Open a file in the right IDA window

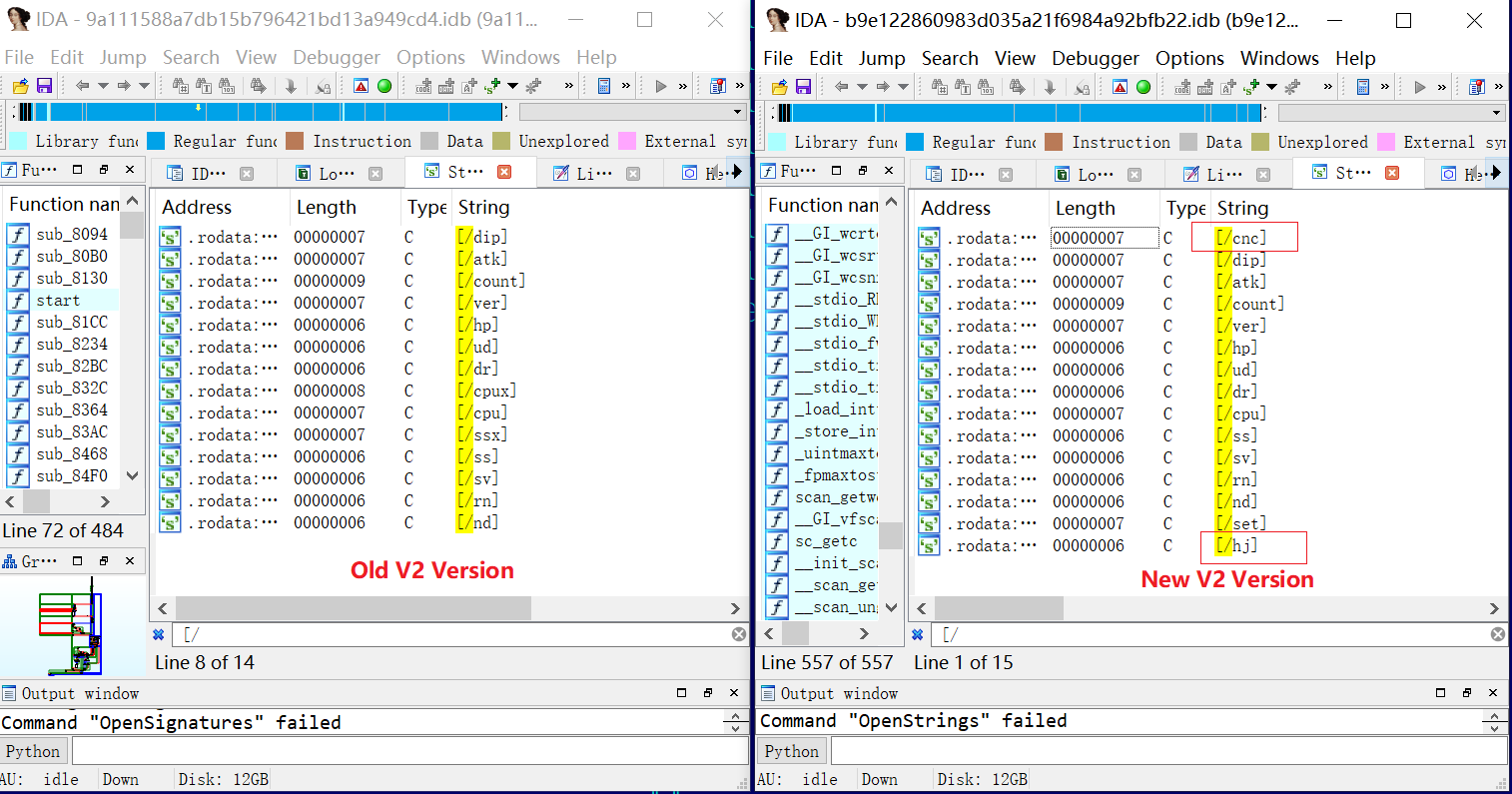coord(779,87)
